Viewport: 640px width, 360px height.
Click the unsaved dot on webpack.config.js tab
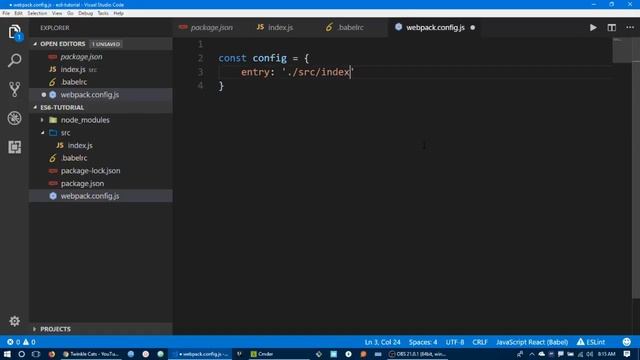tap(473, 28)
